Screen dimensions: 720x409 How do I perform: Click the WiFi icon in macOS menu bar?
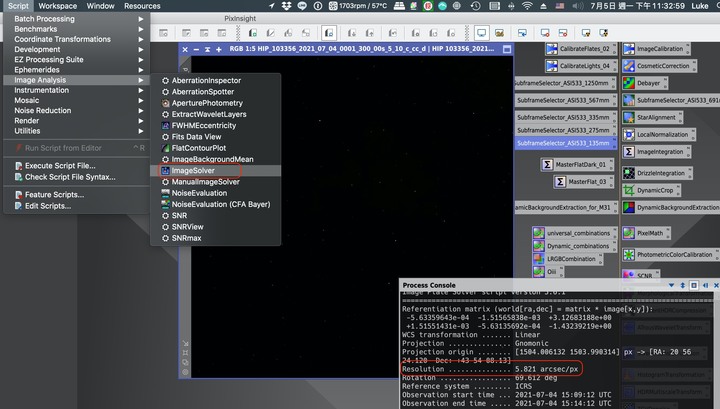pos(527,6)
